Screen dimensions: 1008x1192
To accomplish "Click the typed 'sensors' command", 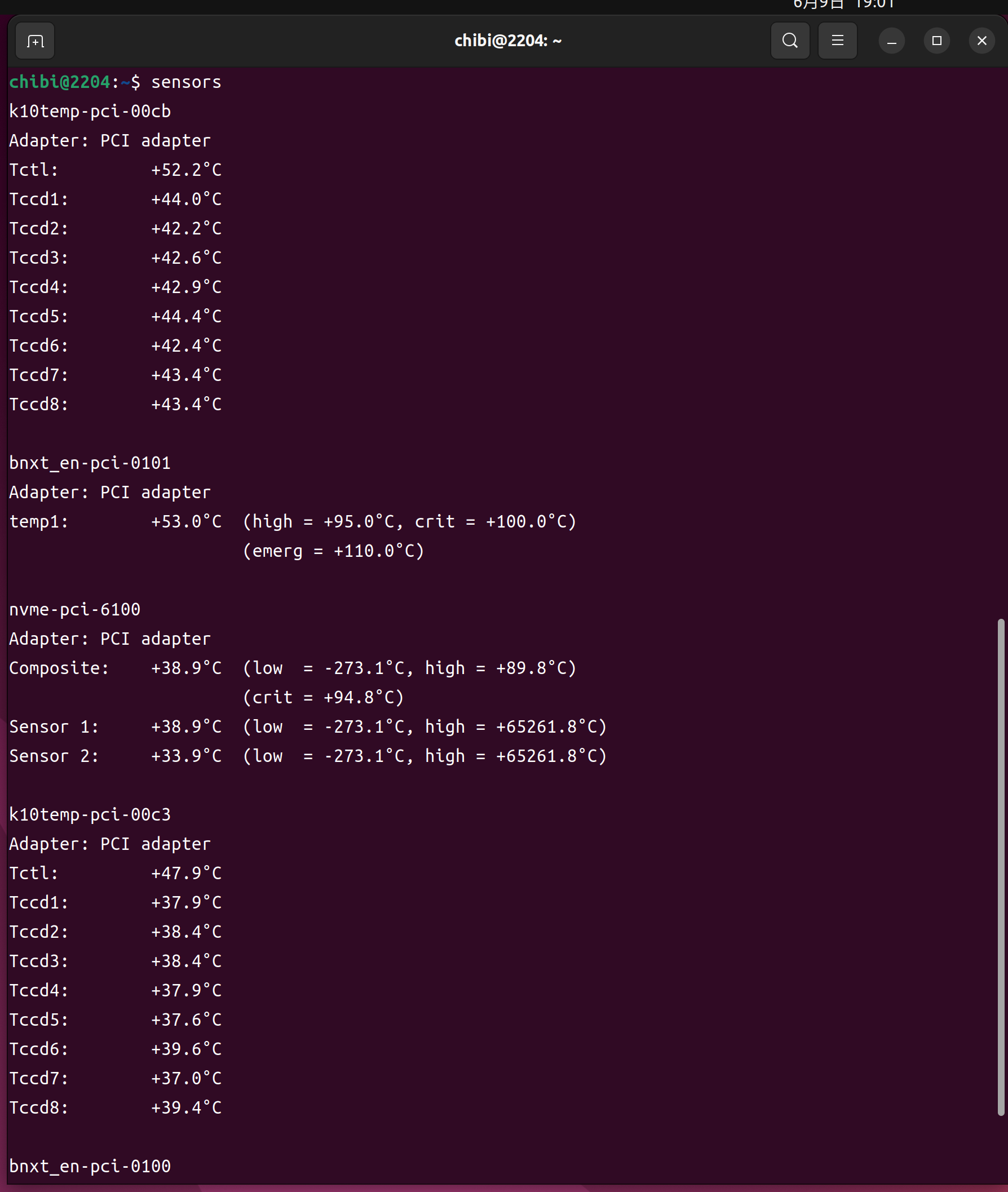I will 185,82.
